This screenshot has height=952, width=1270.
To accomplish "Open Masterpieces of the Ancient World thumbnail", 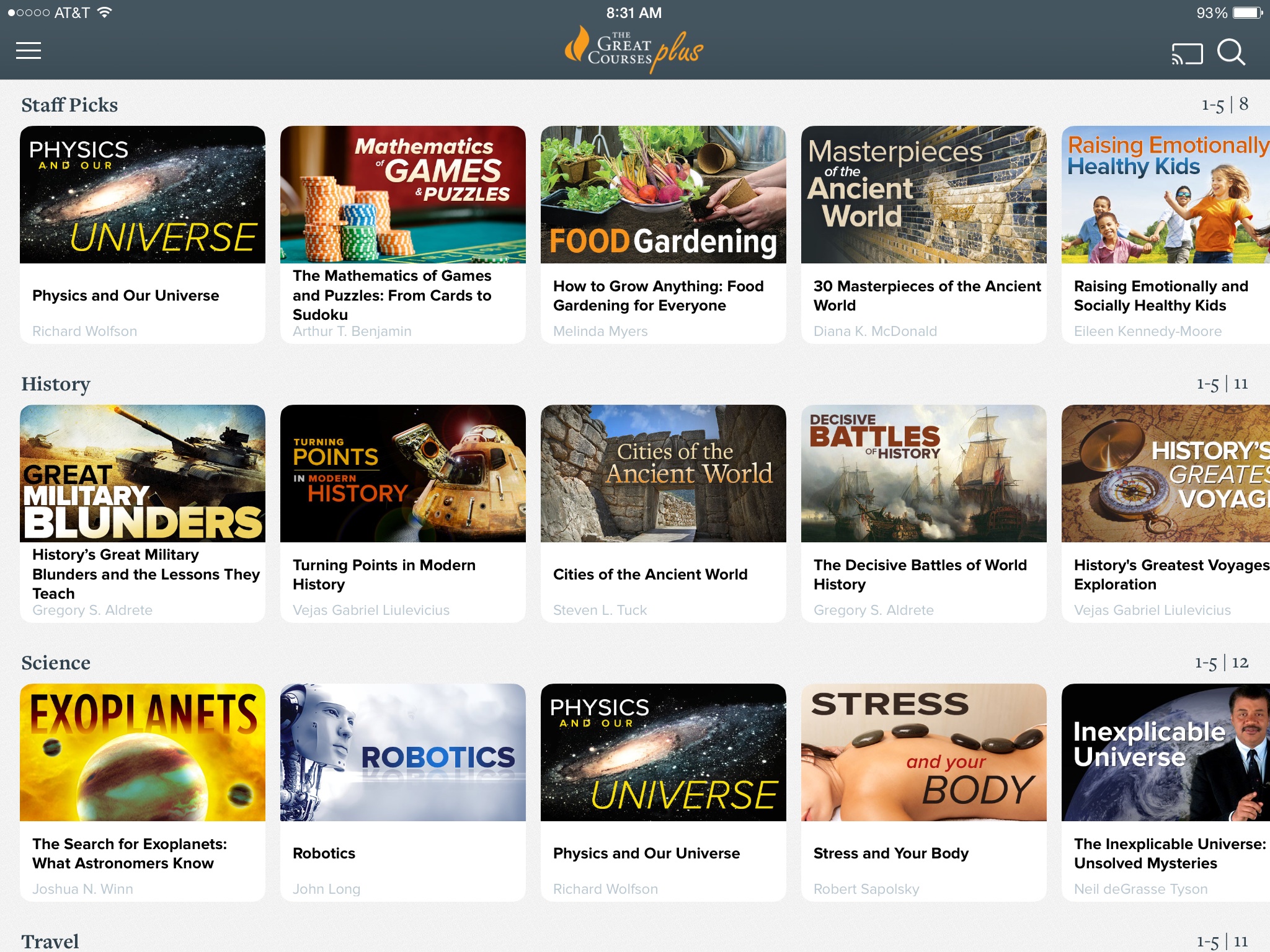I will pos(924,195).
